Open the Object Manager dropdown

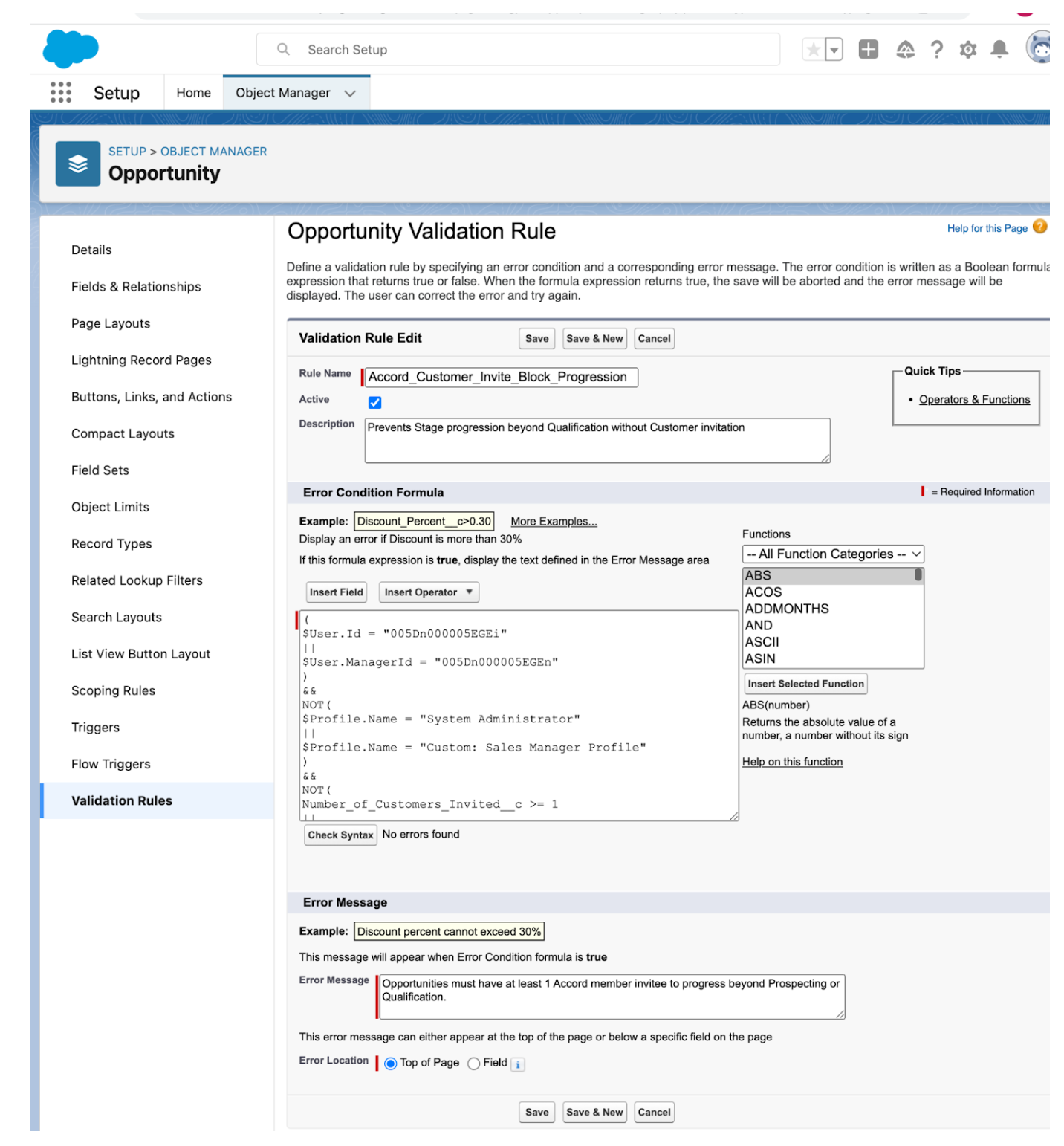(x=348, y=93)
